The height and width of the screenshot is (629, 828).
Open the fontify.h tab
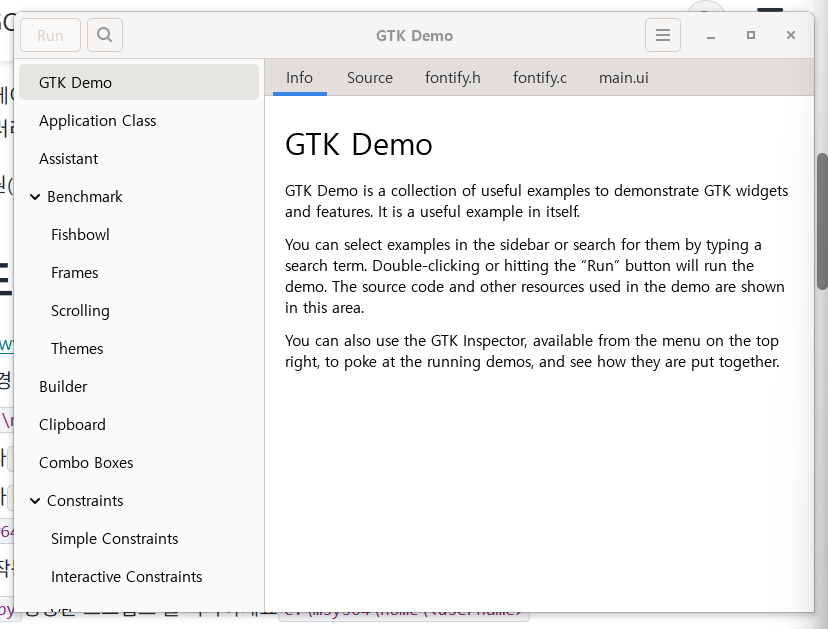tap(453, 78)
